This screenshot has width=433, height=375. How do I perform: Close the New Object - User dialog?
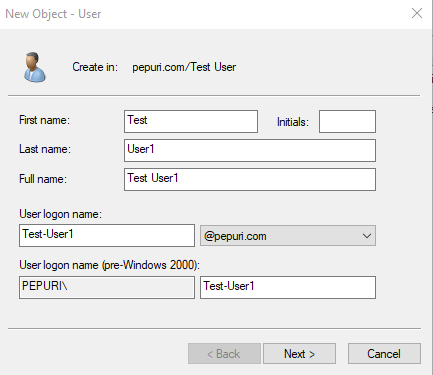(417, 13)
